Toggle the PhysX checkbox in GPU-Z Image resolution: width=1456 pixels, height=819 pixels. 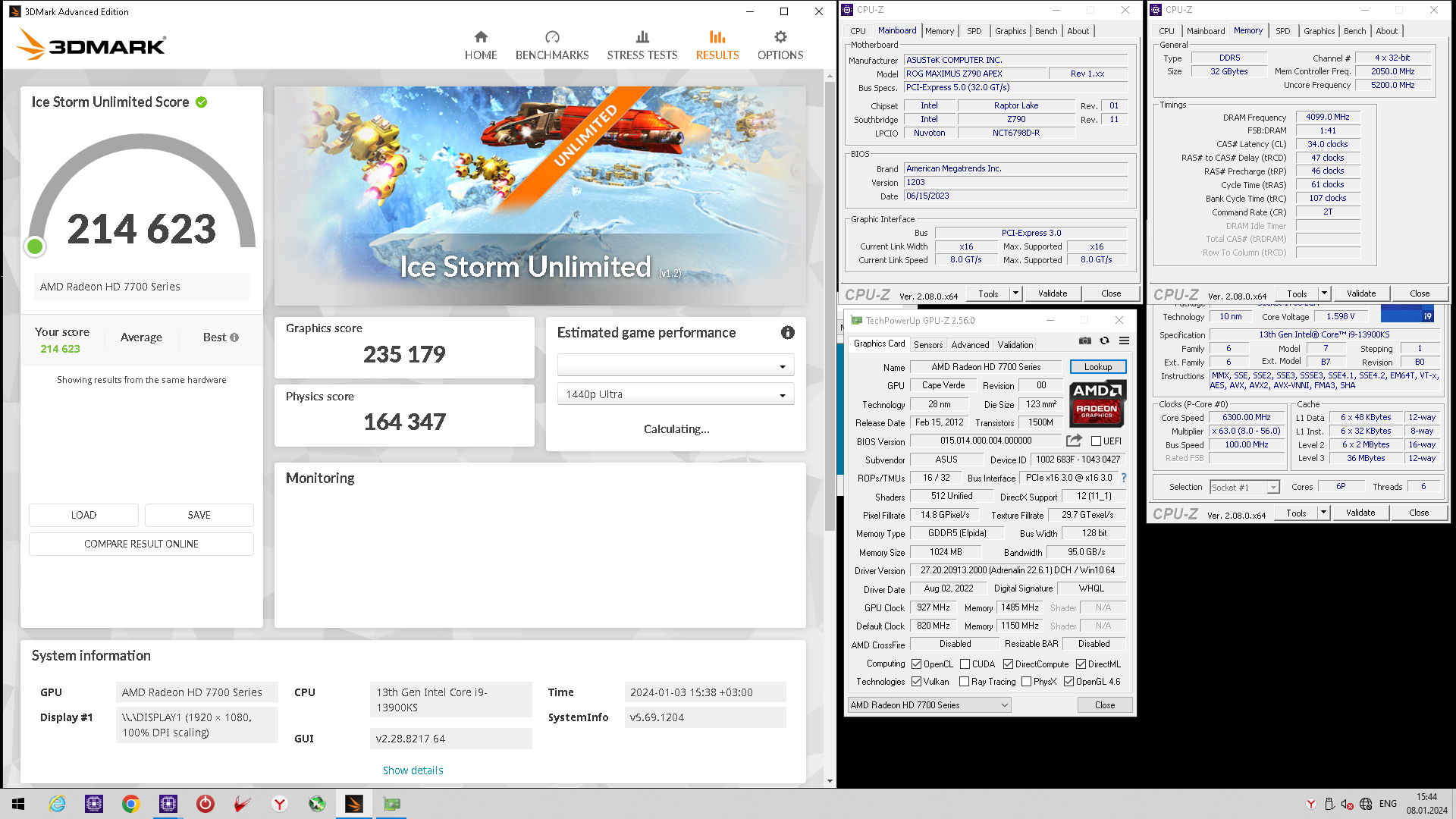pyautogui.click(x=1026, y=682)
